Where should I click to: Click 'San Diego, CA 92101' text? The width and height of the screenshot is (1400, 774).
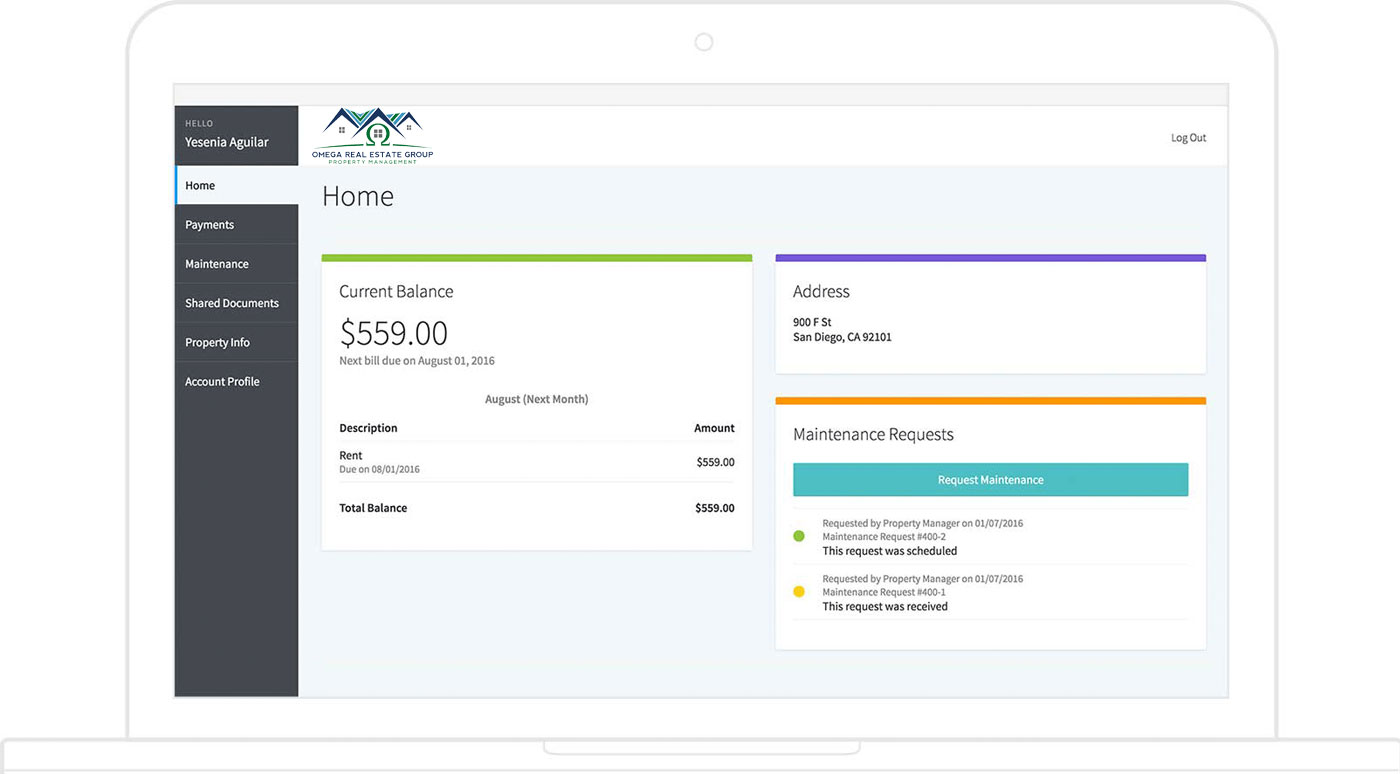click(842, 337)
